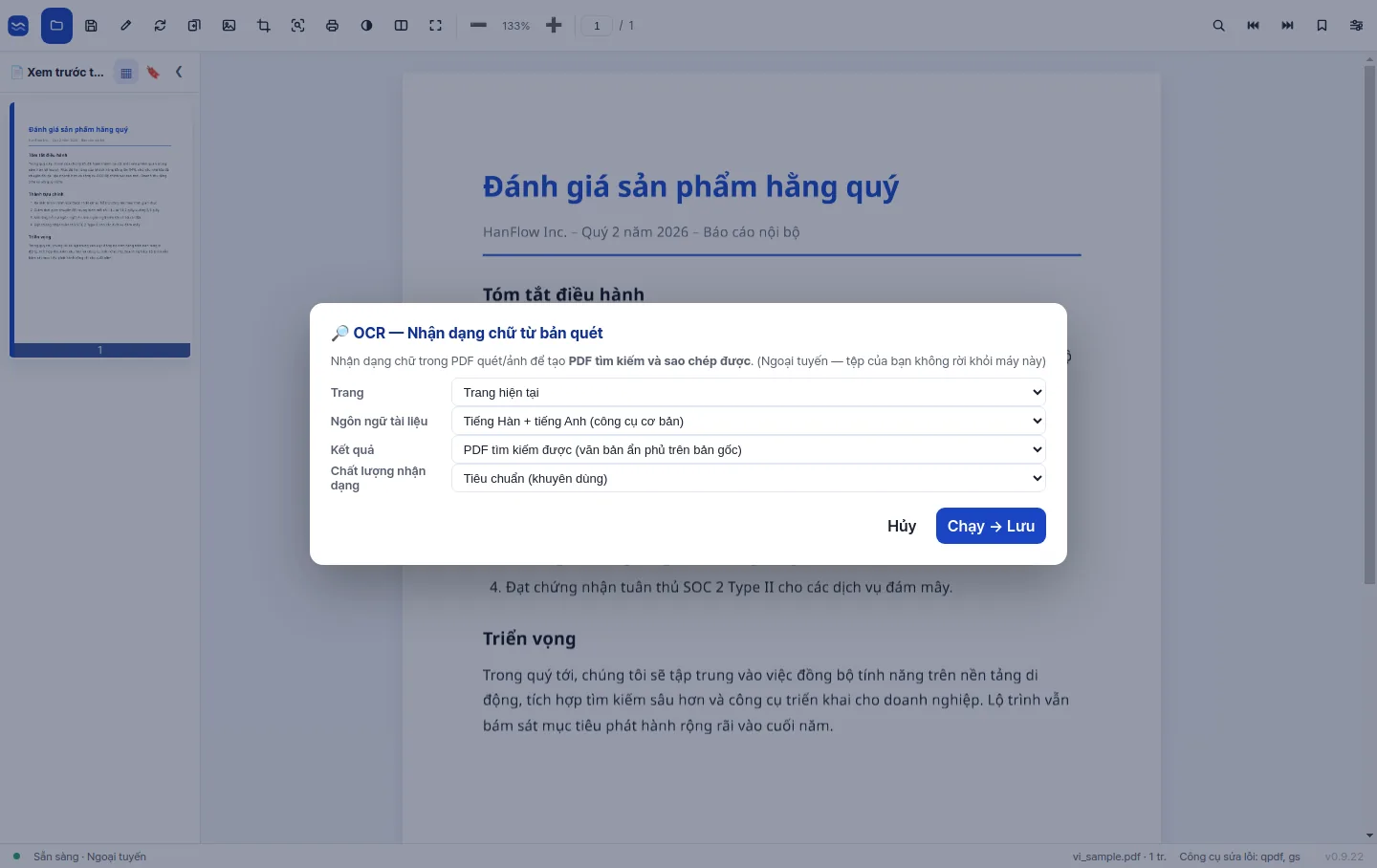Click the bookmark icon in top toolbar
1377x868 pixels.
1322,26
